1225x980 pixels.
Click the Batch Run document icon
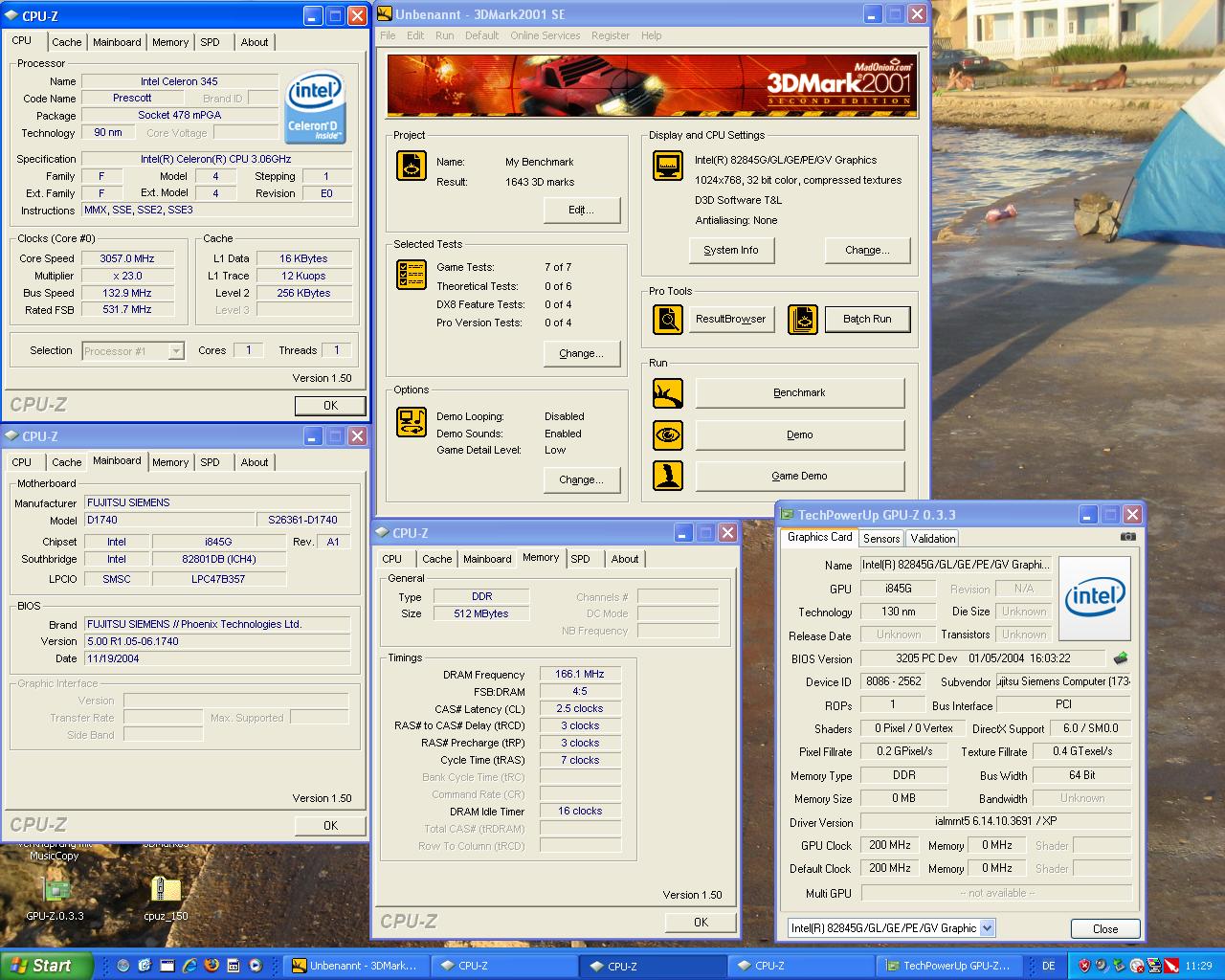(x=803, y=320)
